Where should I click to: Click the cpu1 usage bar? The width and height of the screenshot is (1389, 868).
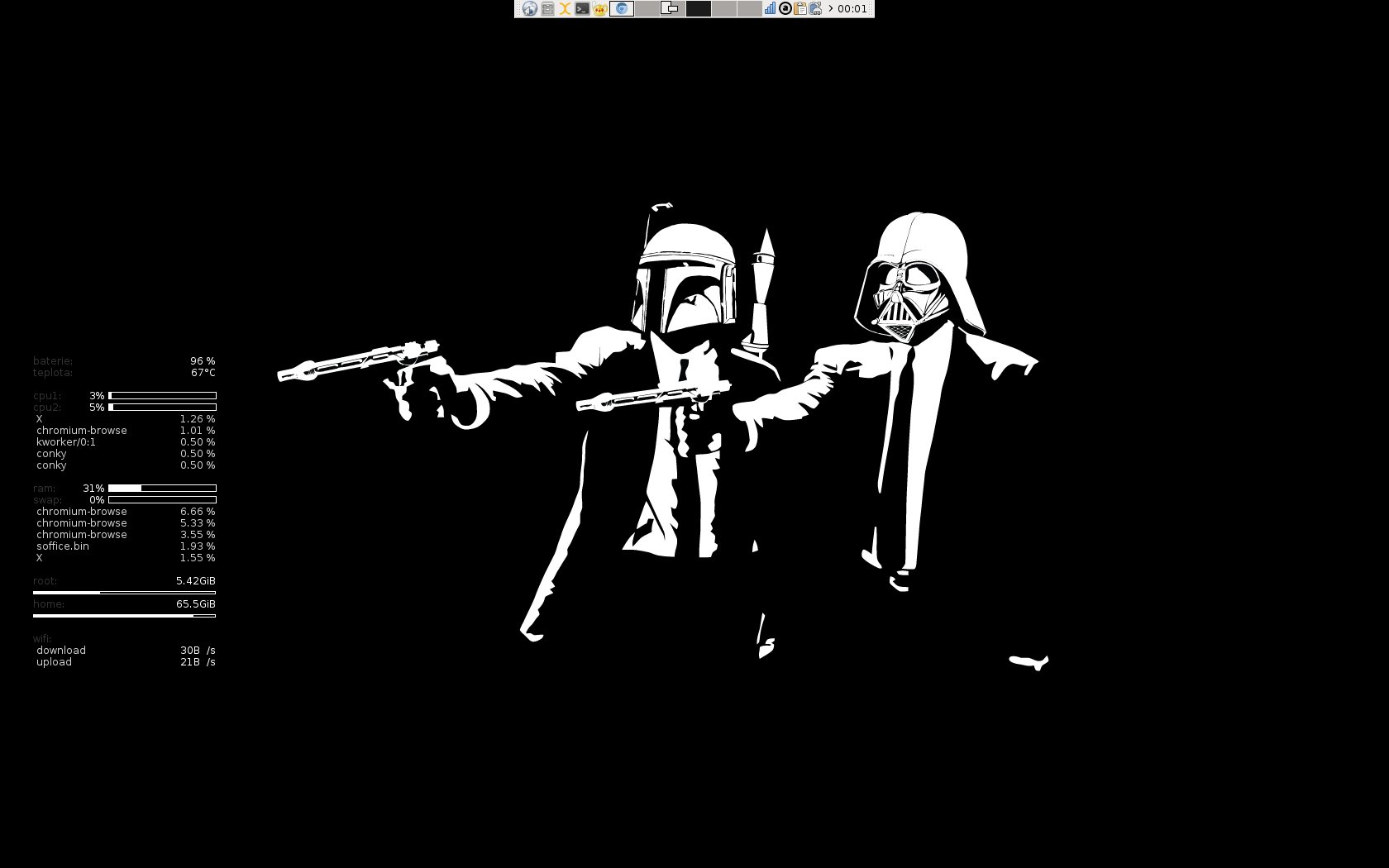click(162, 396)
